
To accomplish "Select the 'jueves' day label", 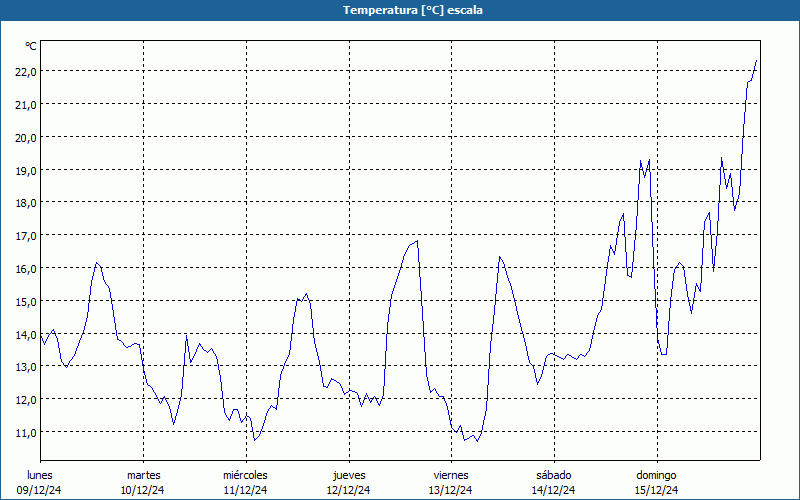I will click(349, 475).
